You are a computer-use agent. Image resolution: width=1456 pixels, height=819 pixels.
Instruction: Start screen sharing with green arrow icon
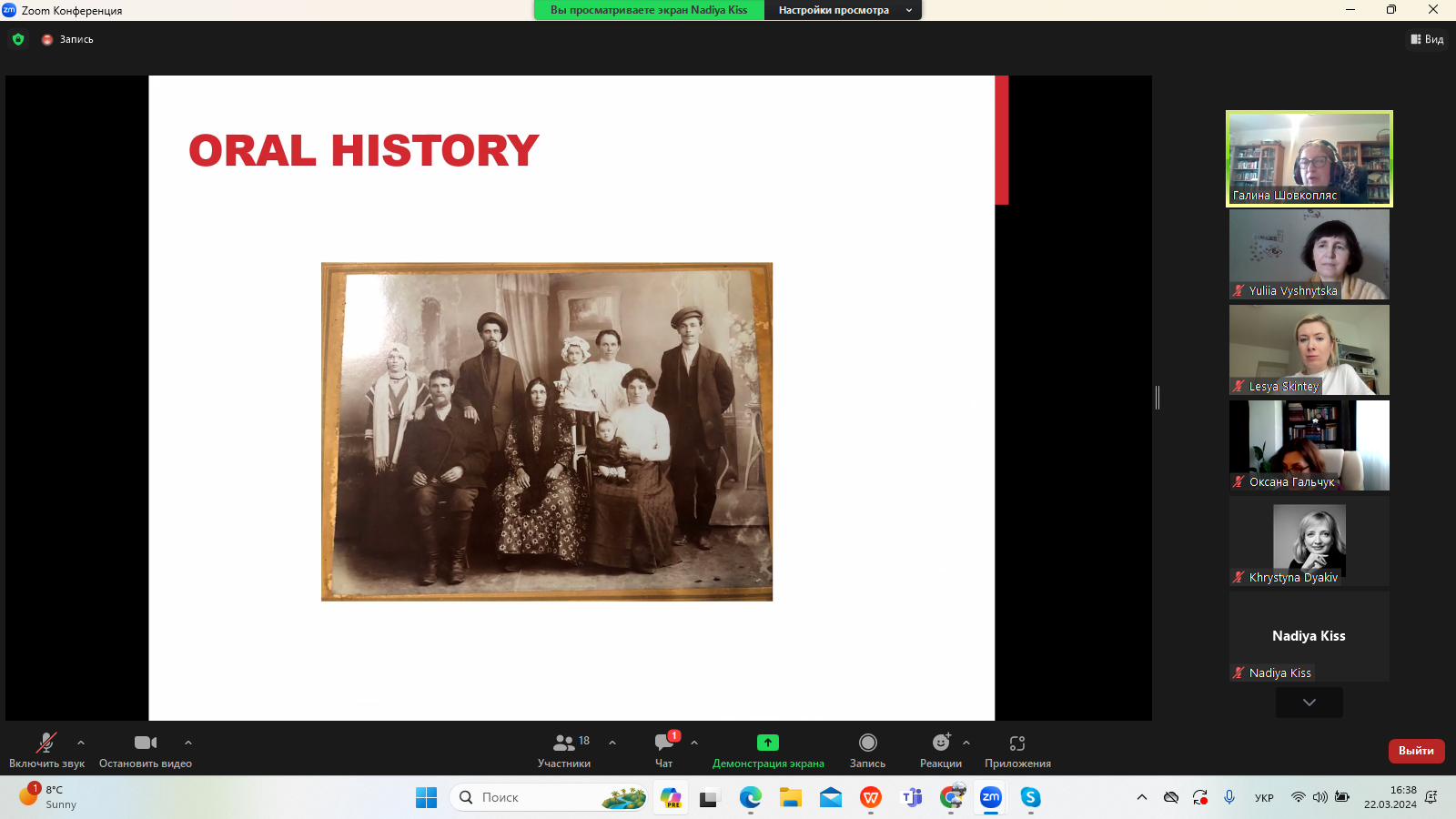tap(768, 751)
